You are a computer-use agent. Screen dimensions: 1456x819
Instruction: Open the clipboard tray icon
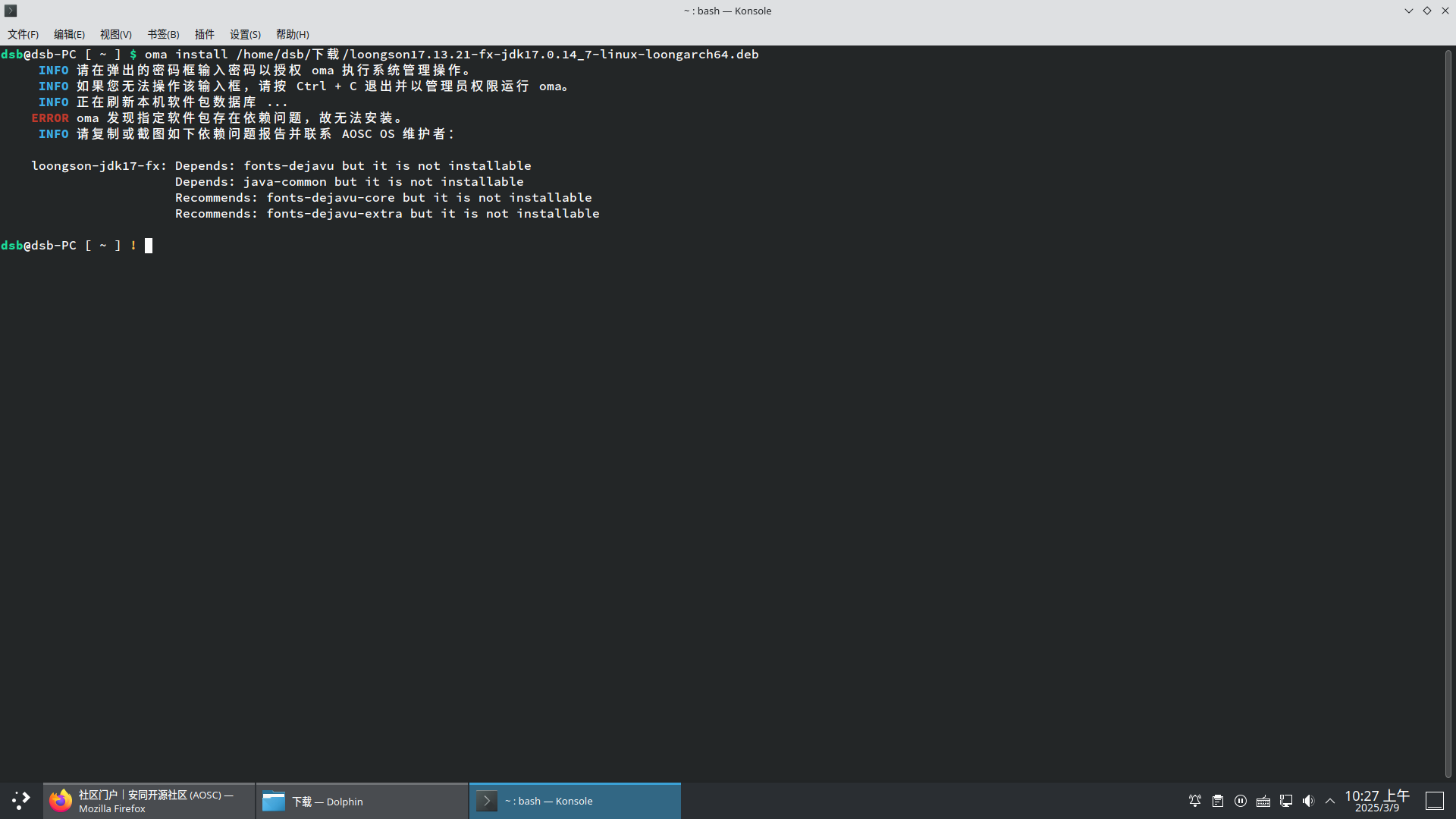click(1218, 801)
